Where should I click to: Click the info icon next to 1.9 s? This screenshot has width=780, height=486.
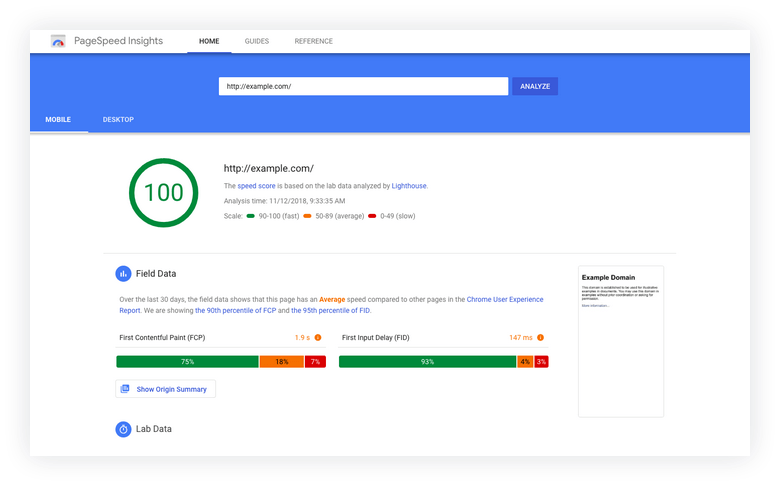pos(318,337)
